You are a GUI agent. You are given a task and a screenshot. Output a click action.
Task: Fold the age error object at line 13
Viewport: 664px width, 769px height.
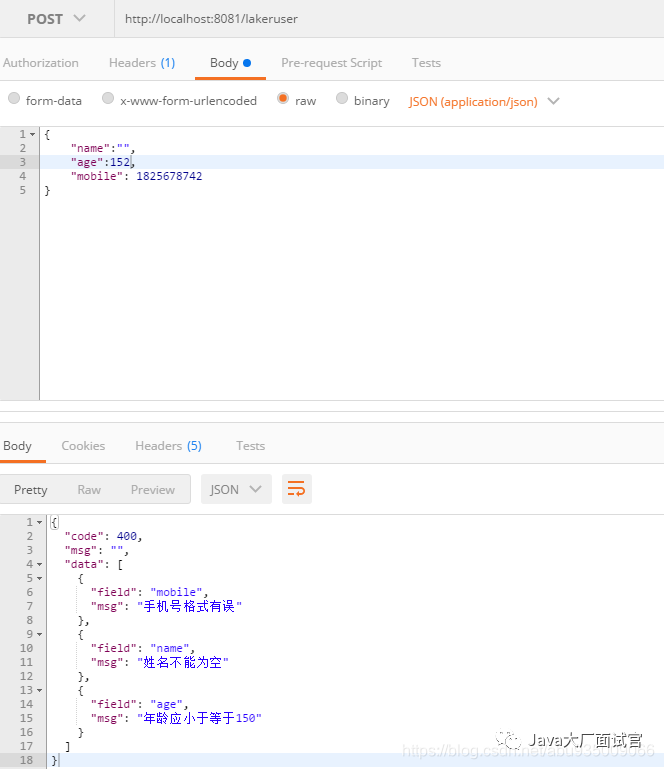tap(40, 691)
